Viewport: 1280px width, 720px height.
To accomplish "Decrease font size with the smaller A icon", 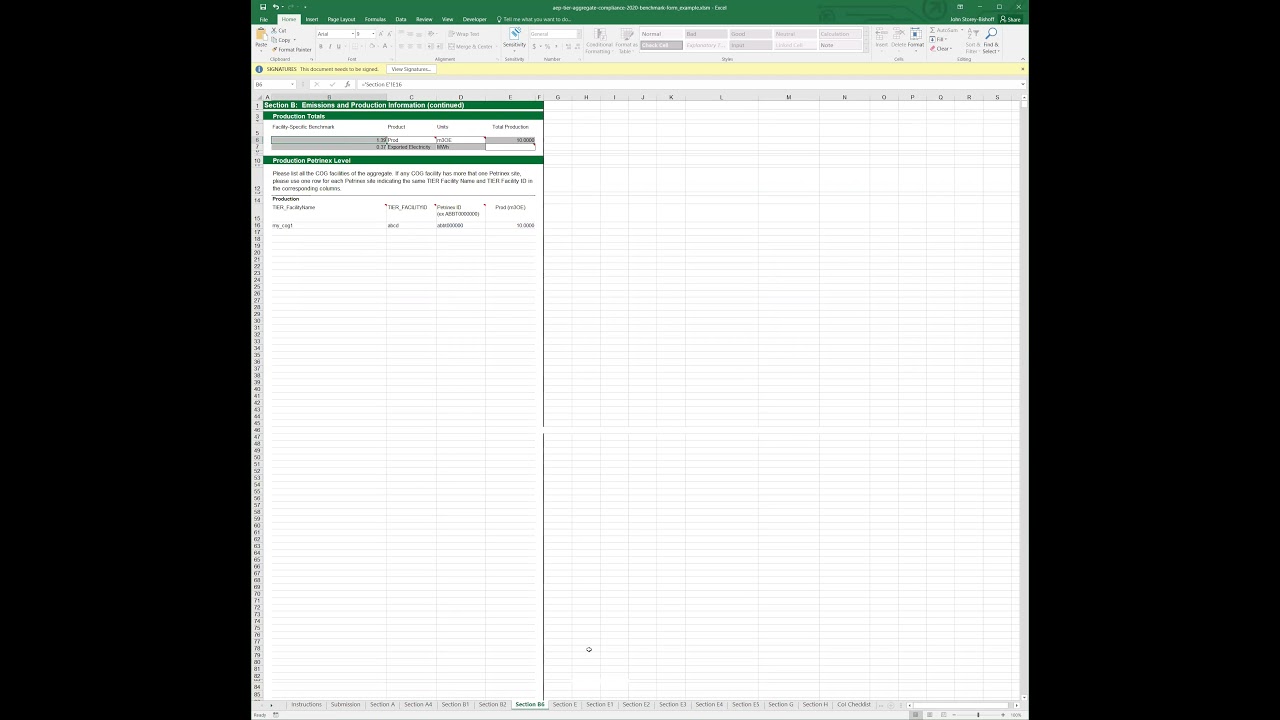I will (389, 34).
